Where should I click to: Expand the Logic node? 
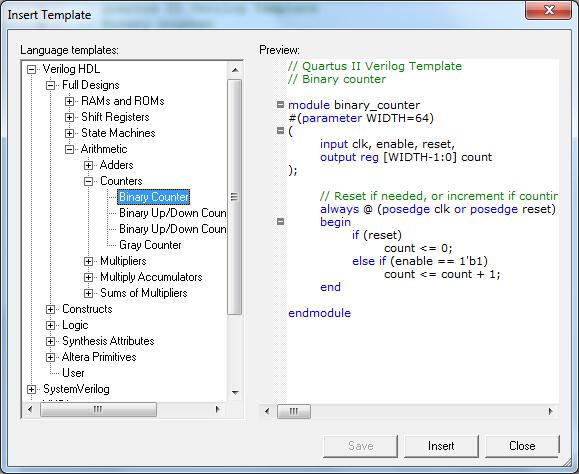50,325
